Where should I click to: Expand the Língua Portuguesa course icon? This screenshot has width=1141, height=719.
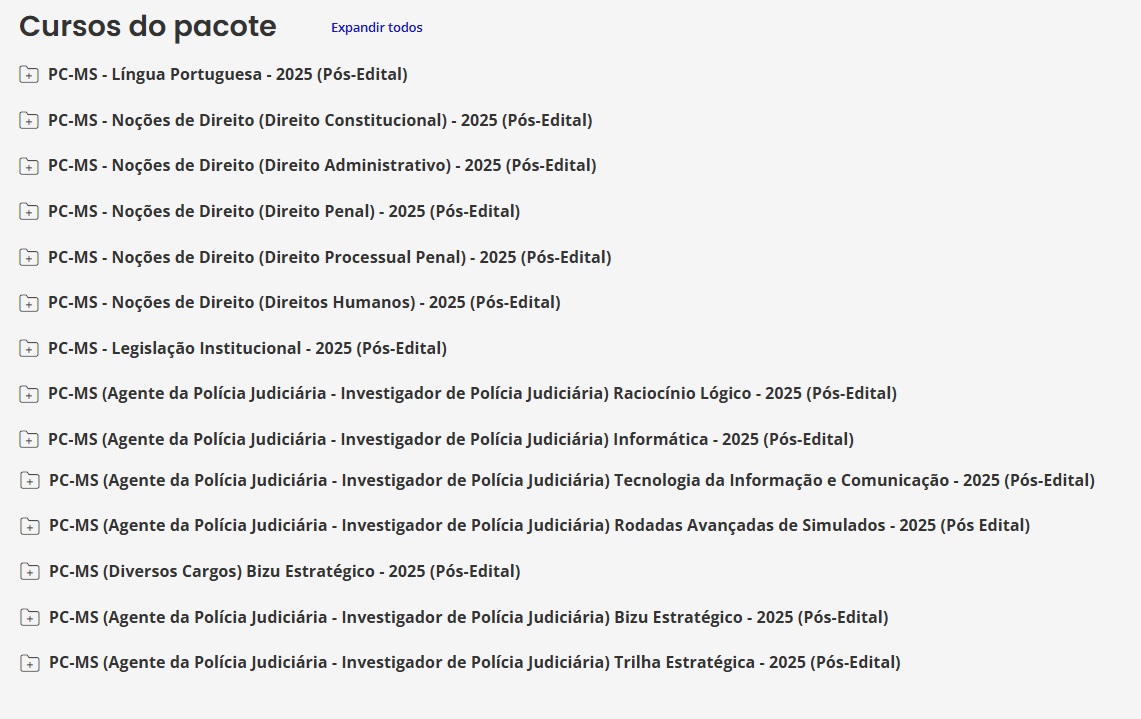point(29,74)
